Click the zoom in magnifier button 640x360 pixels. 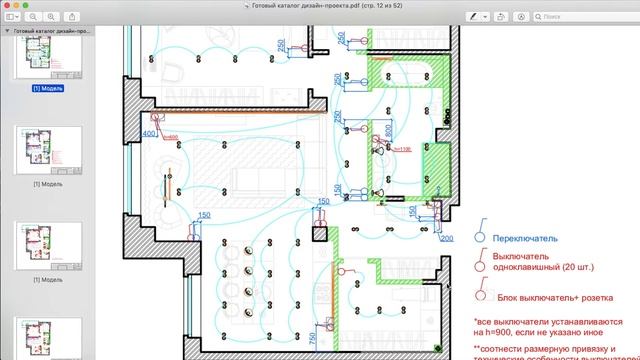(51, 17)
